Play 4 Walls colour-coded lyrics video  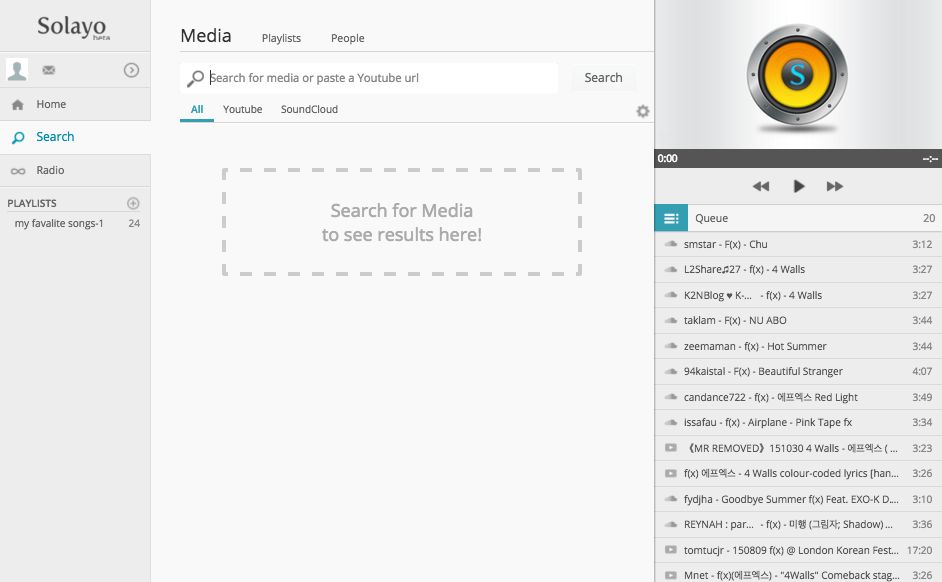[798, 474]
